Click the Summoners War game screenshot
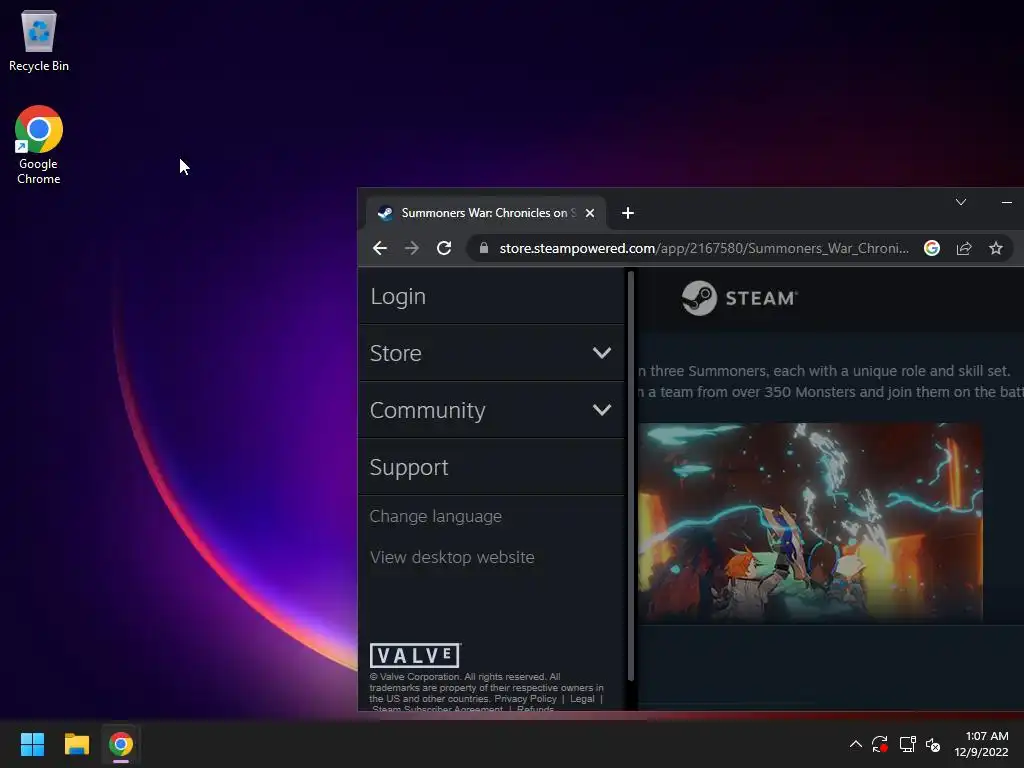 [810, 522]
